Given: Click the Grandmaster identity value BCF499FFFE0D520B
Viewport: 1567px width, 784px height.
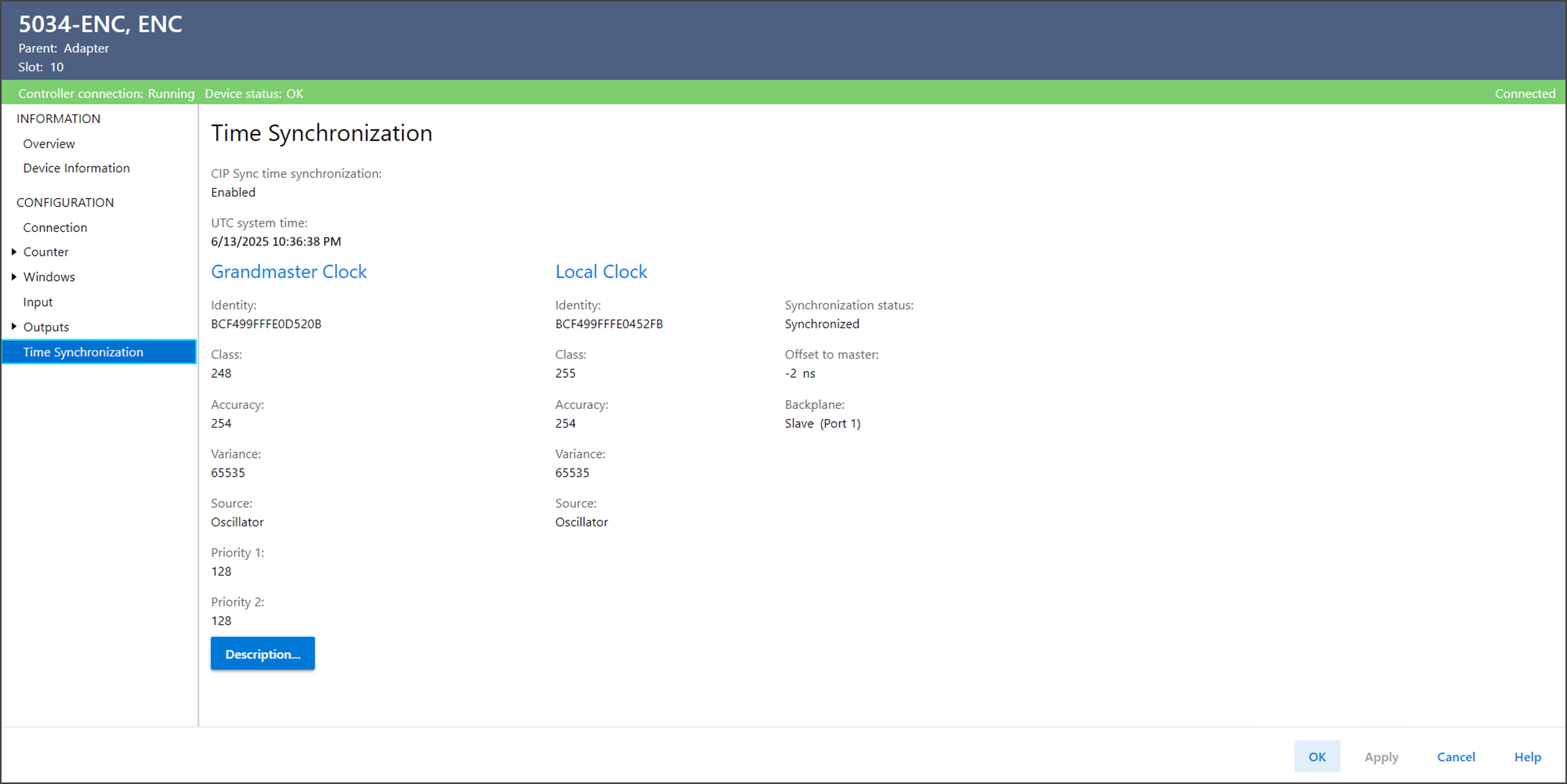Looking at the screenshot, I should click(266, 324).
